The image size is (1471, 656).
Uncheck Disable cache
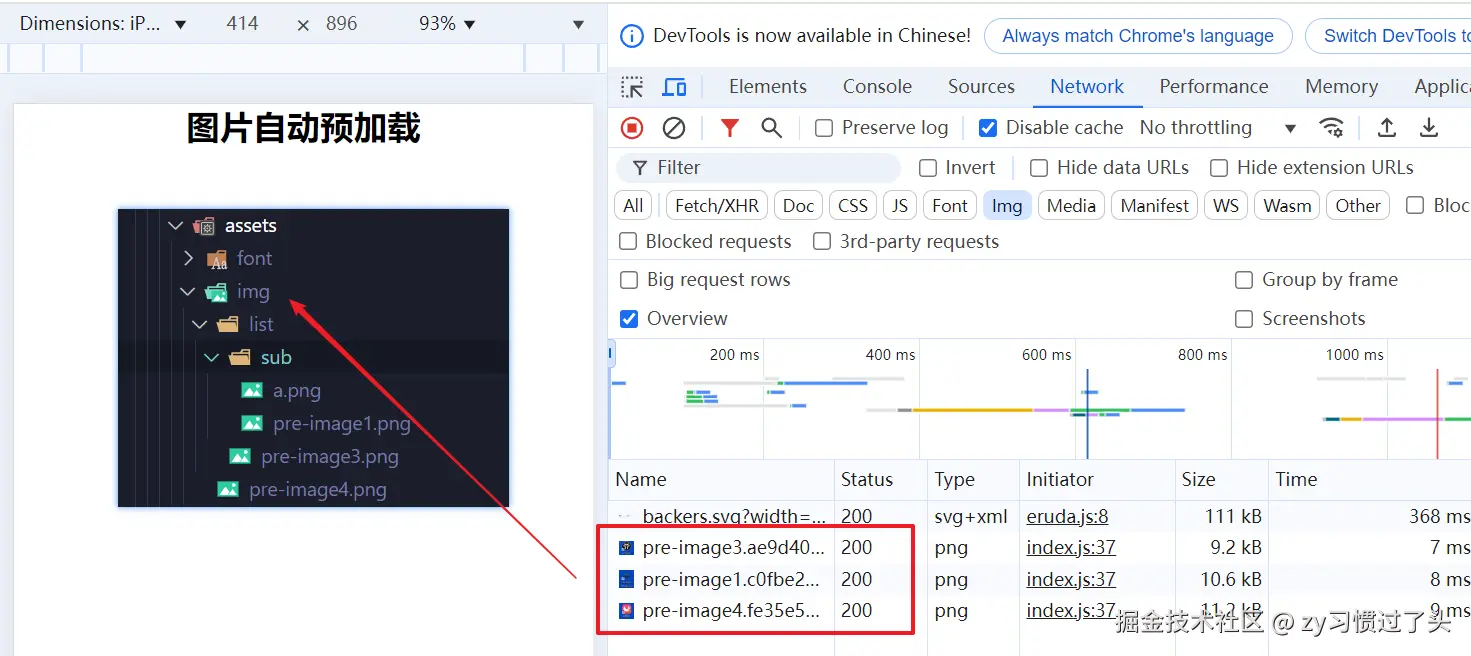pyautogui.click(x=988, y=128)
